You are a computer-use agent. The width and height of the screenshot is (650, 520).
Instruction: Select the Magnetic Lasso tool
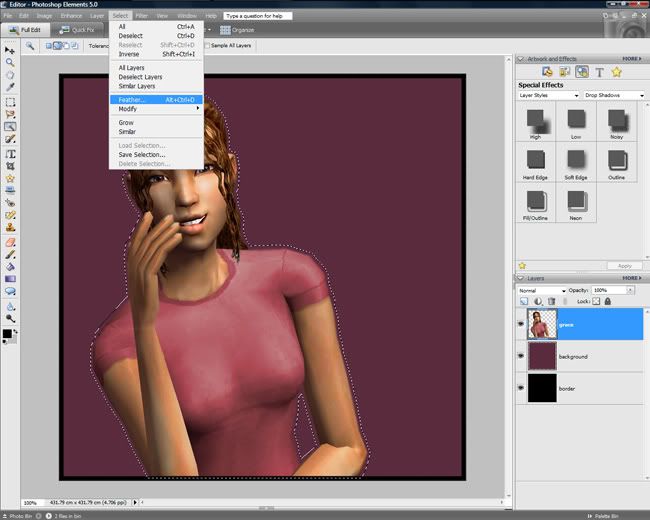tap(10, 114)
